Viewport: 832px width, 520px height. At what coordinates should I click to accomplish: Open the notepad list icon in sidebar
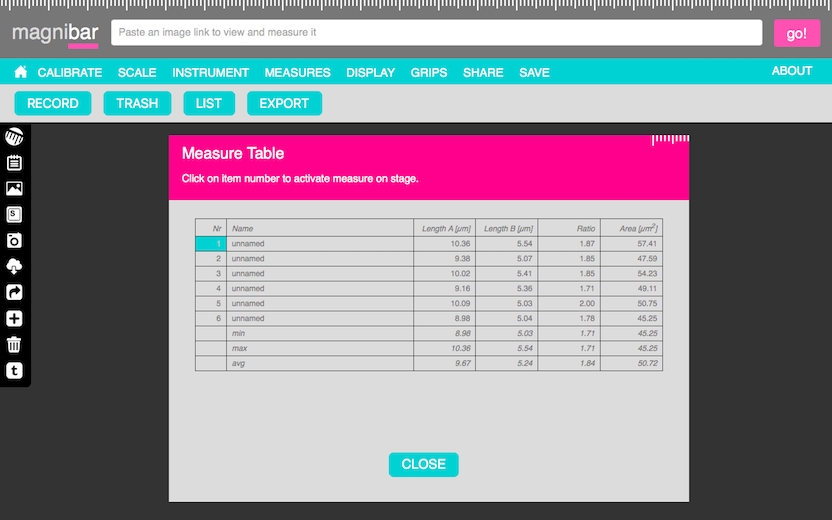(14, 162)
